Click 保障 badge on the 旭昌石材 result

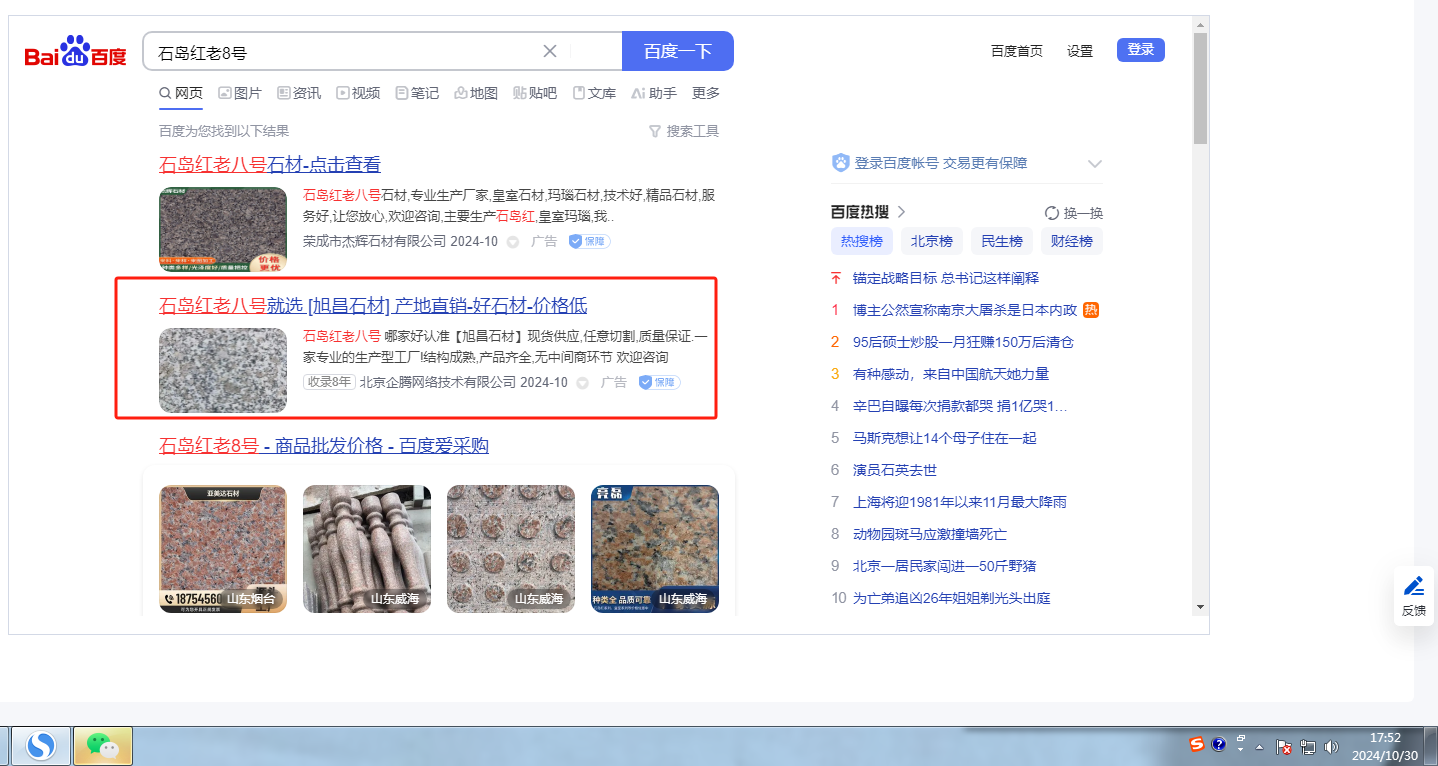(x=659, y=382)
